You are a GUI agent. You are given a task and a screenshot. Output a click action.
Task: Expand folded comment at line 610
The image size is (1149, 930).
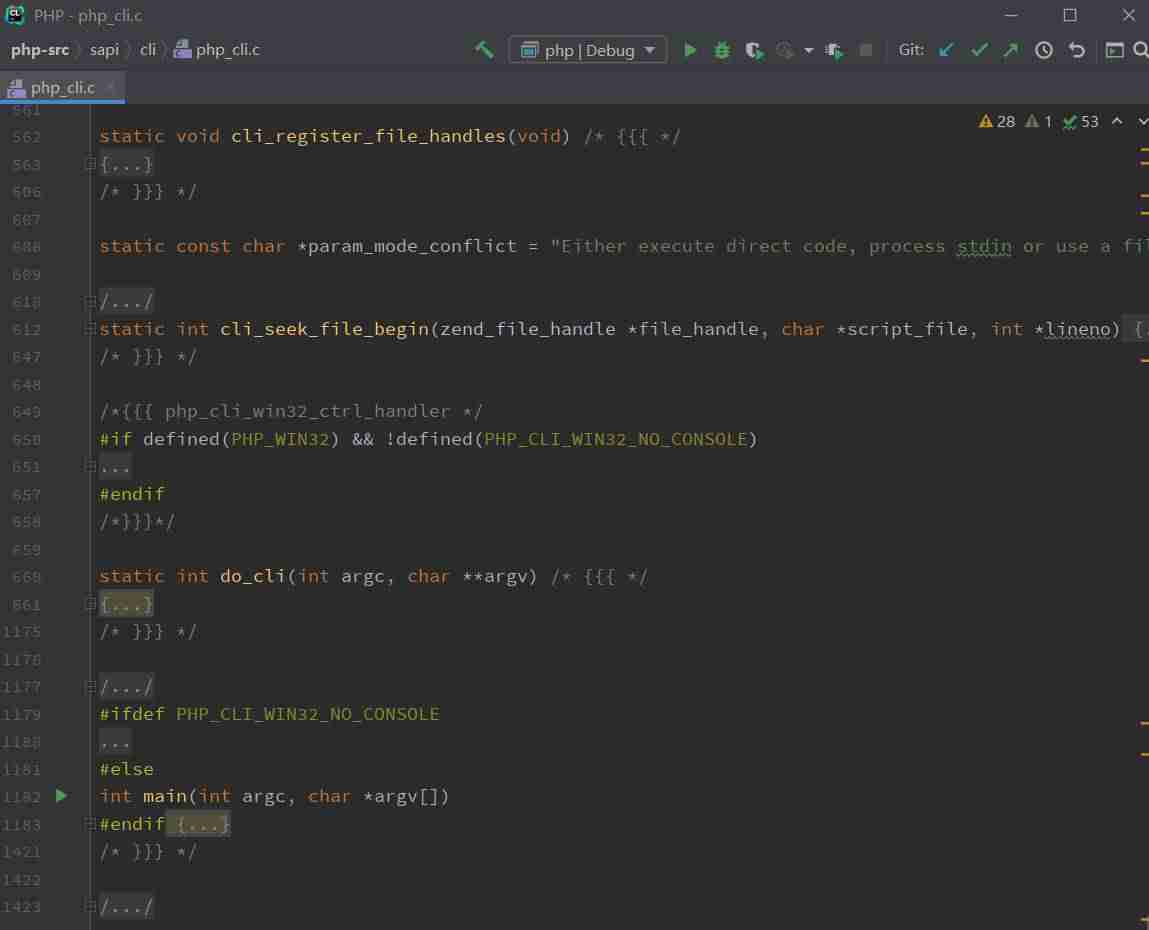click(126, 301)
